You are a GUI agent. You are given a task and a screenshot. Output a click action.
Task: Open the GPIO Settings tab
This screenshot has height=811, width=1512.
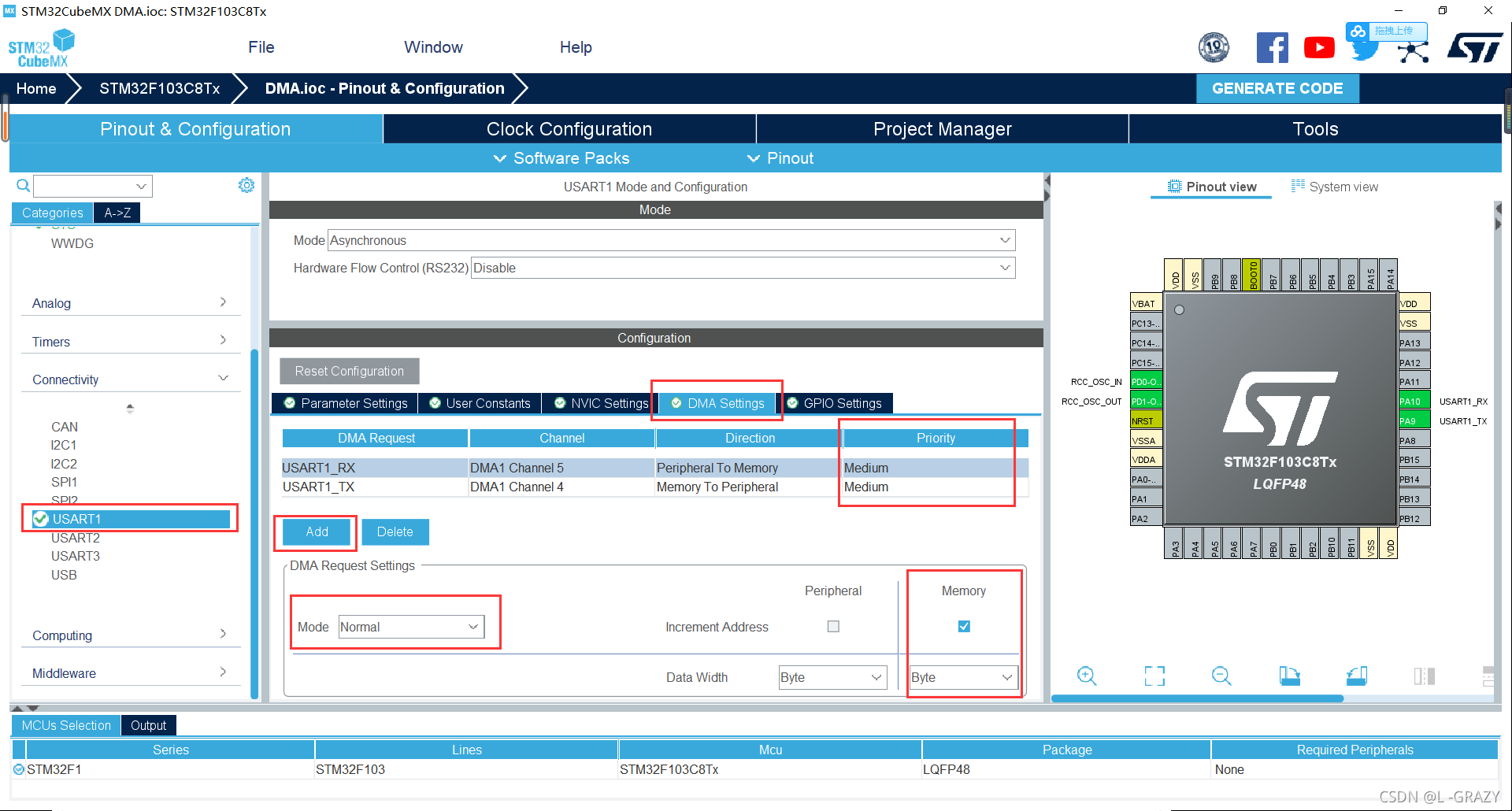click(x=835, y=403)
